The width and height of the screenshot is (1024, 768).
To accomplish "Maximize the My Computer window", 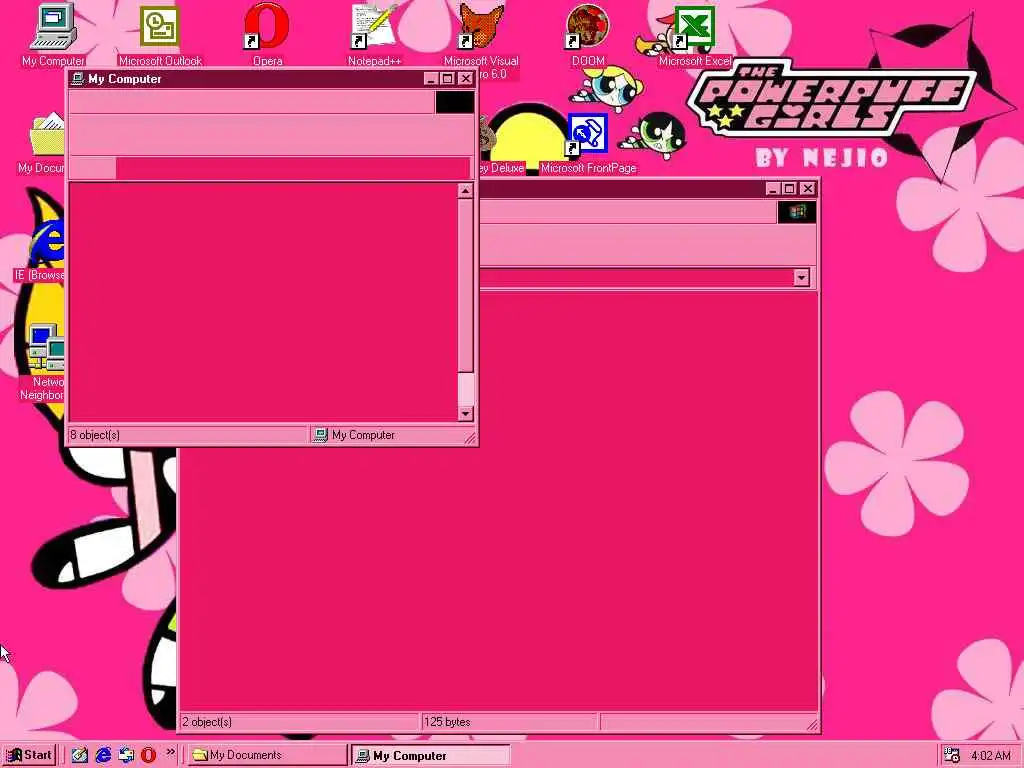I will 447,78.
